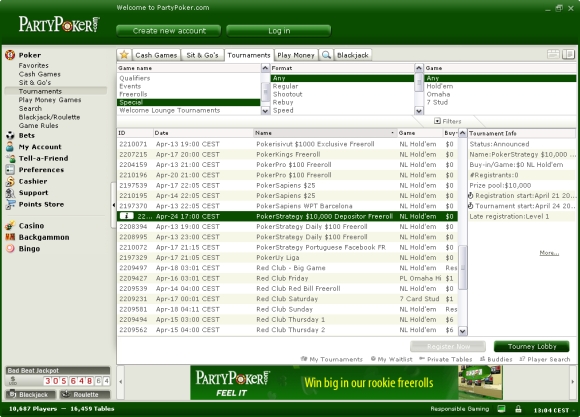The width and height of the screenshot is (580, 417).
Task: Click the Tell-a-Friend icon
Action: coord(10,158)
